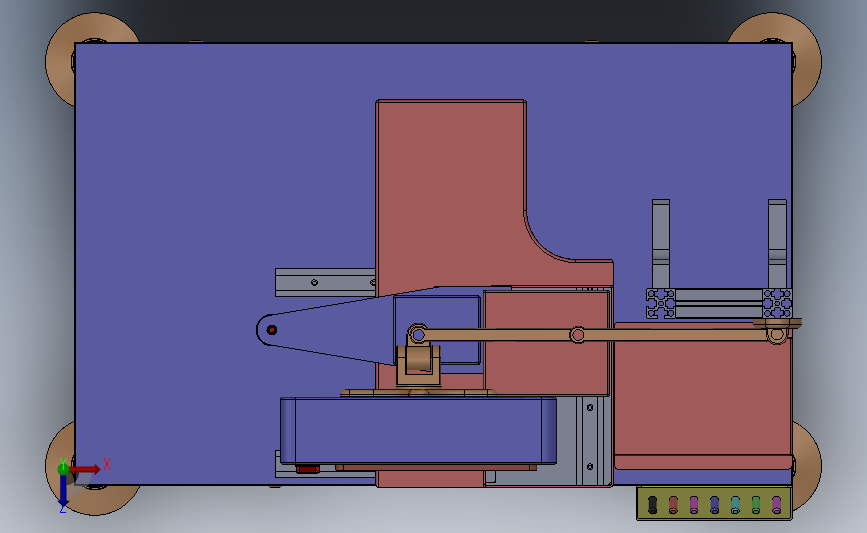867x533 pixels.
Task: Select the purple rectangular housing at the bottom
Action: [418, 430]
